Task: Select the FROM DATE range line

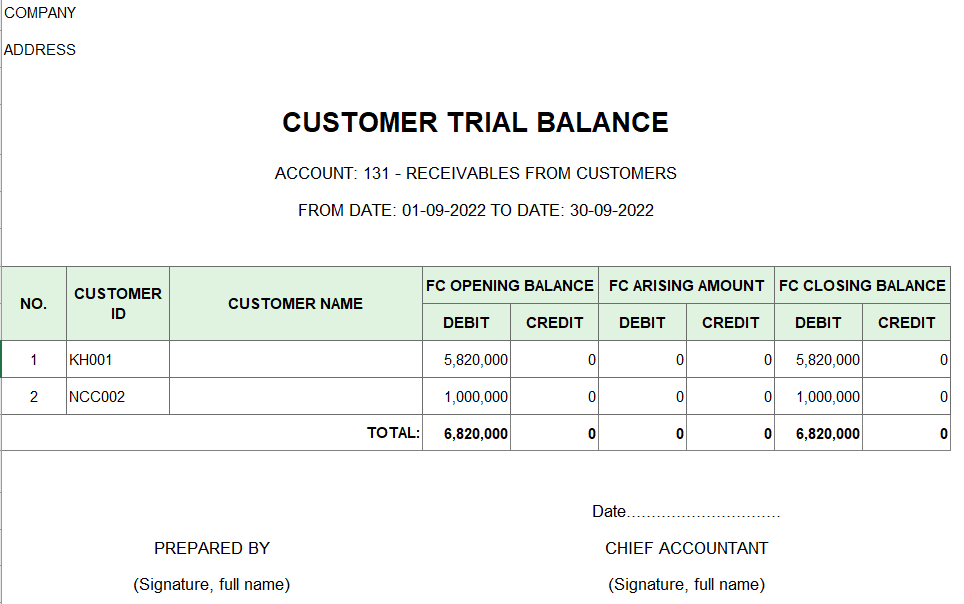Action: pos(475,210)
